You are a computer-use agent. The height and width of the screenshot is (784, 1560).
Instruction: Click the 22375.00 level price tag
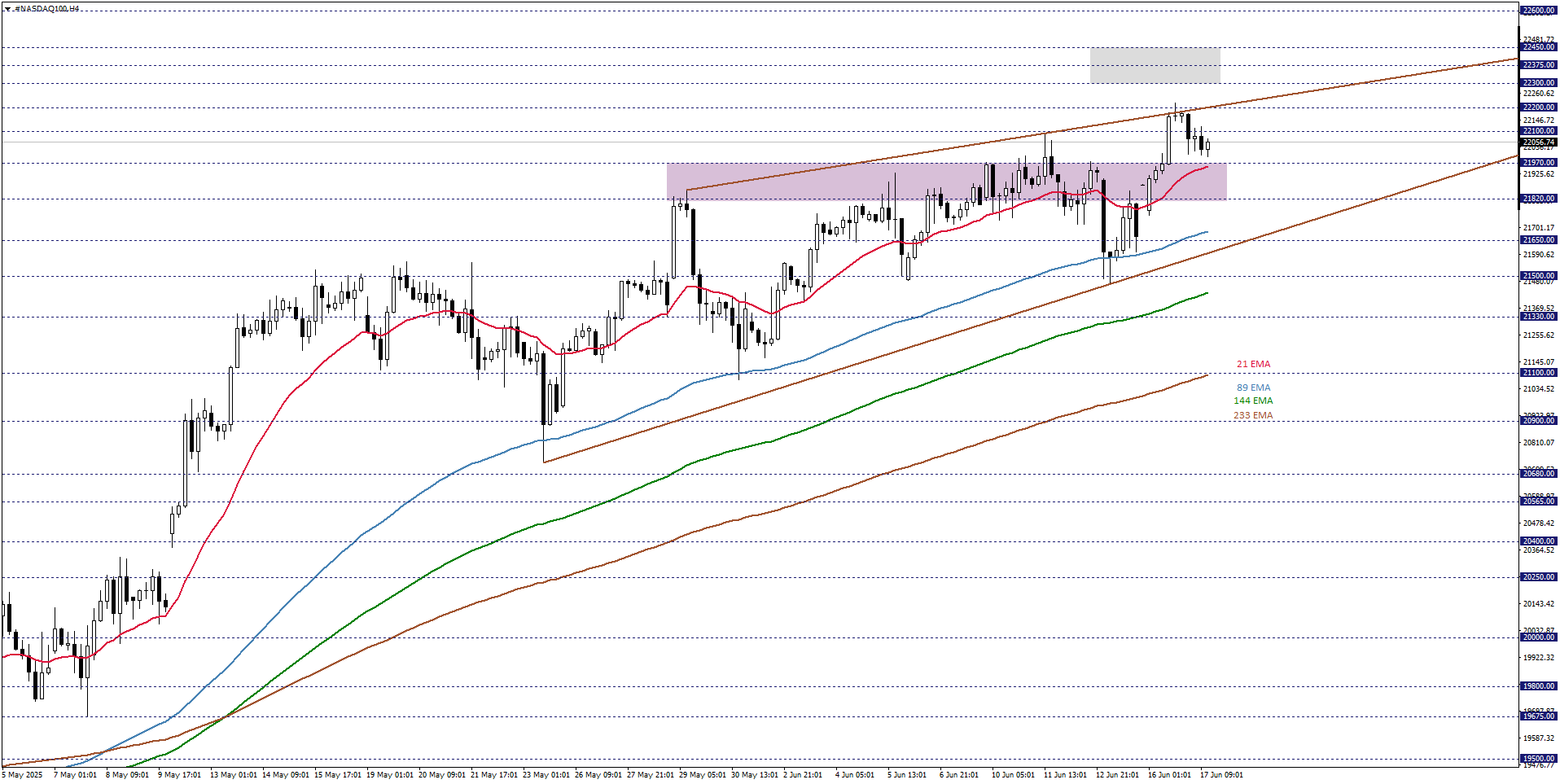(1539, 65)
